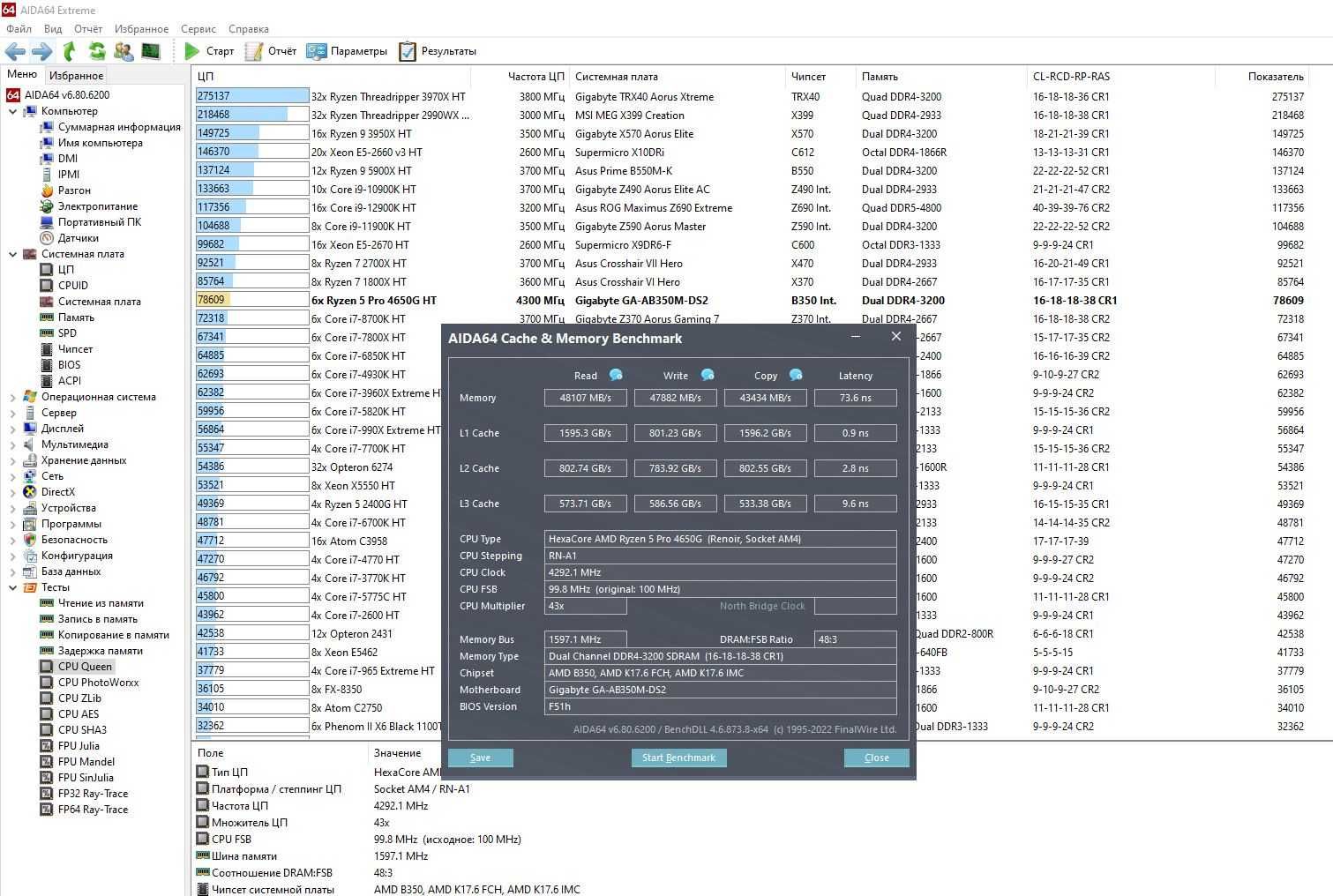Expand the Мультимедиа tree node
This screenshot has width=1333, height=896.
pos(12,444)
